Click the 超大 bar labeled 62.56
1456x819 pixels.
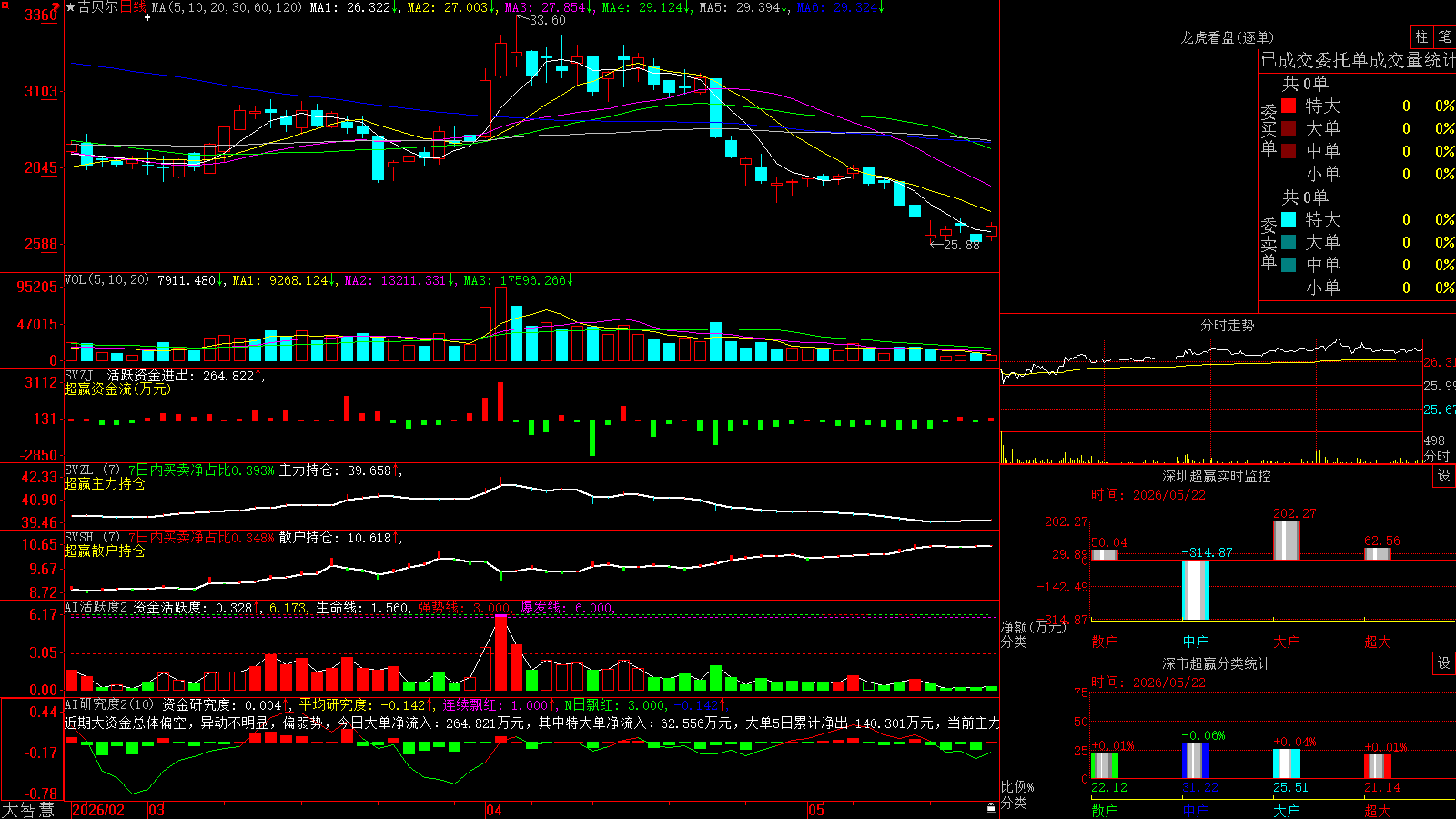coord(1378,553)
